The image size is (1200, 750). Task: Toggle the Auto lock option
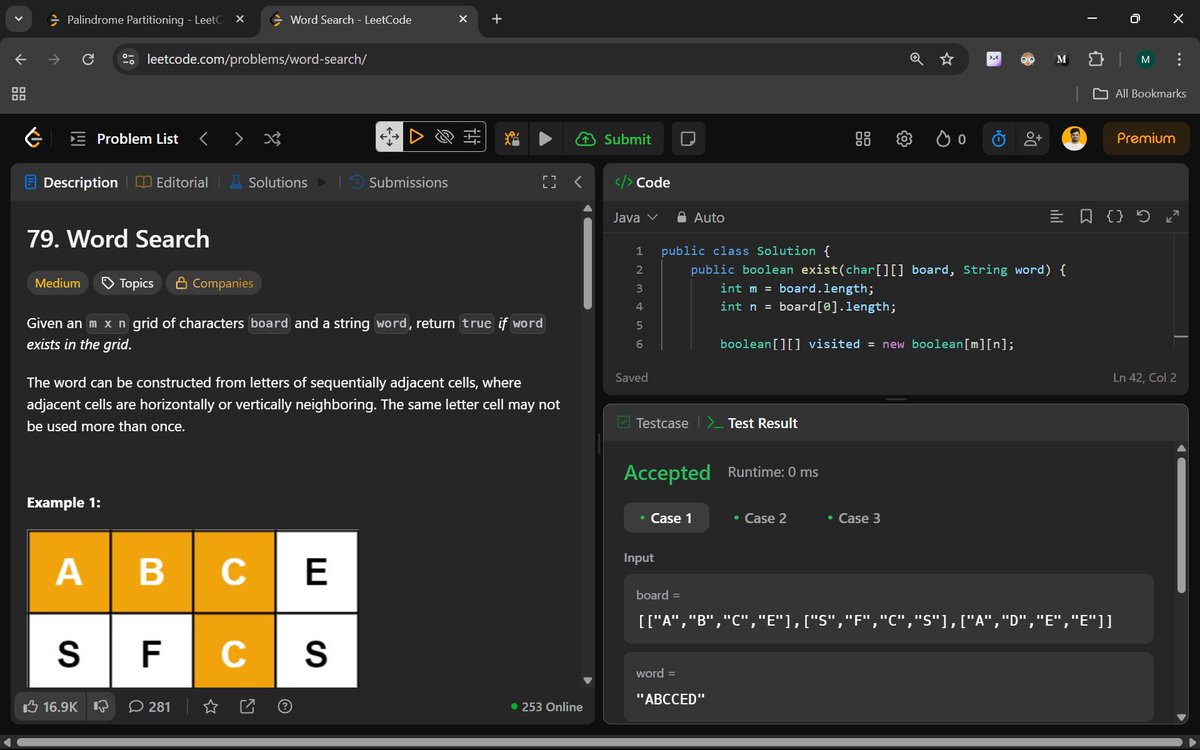click(700, 217)
